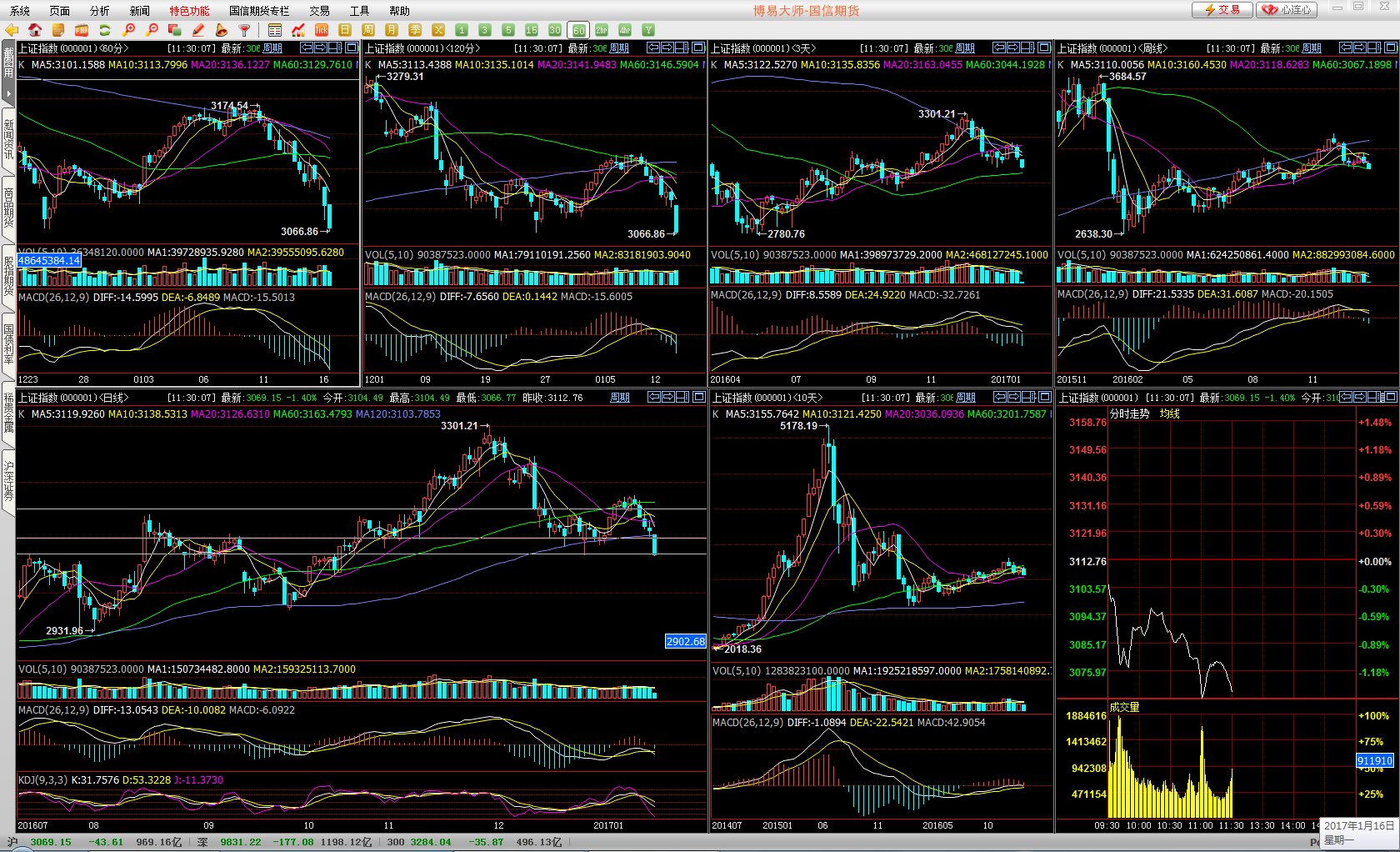Image resolution: width=1400 pixels, height=852 pixels.
Task: Open 周期 dropdown in 日线 panel
Action: (x=620, y=398)
